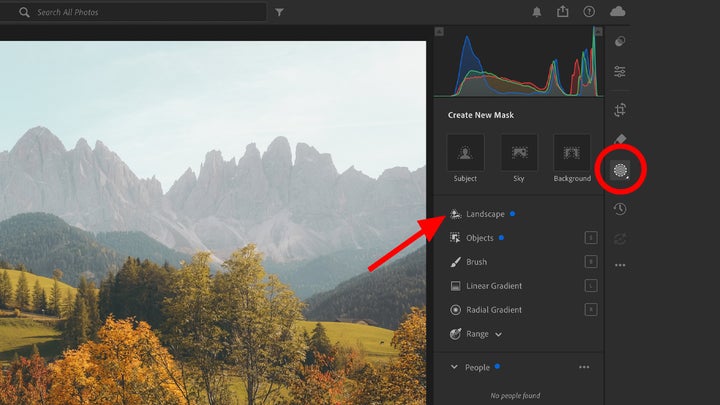Toggle the histogram highlight clipping indicator
The image size is (720, 405).
(x=598, y=32)
